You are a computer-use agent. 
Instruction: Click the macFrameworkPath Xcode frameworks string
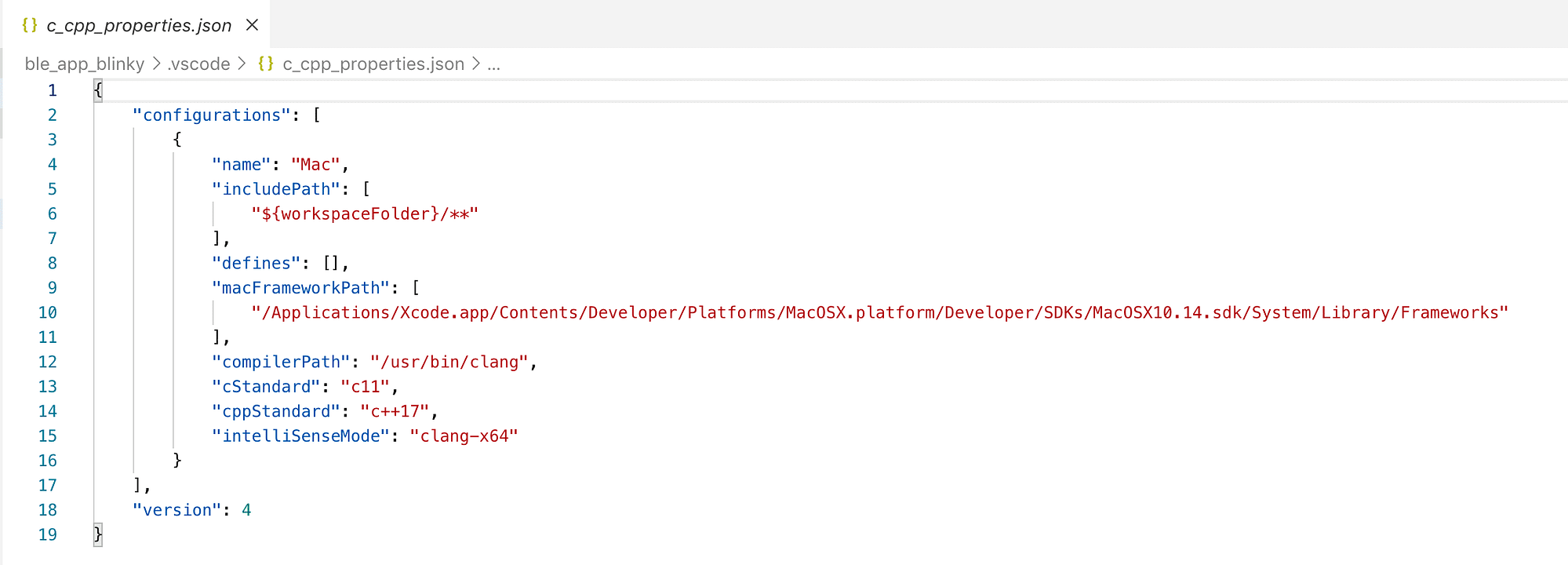click(879, 312)
